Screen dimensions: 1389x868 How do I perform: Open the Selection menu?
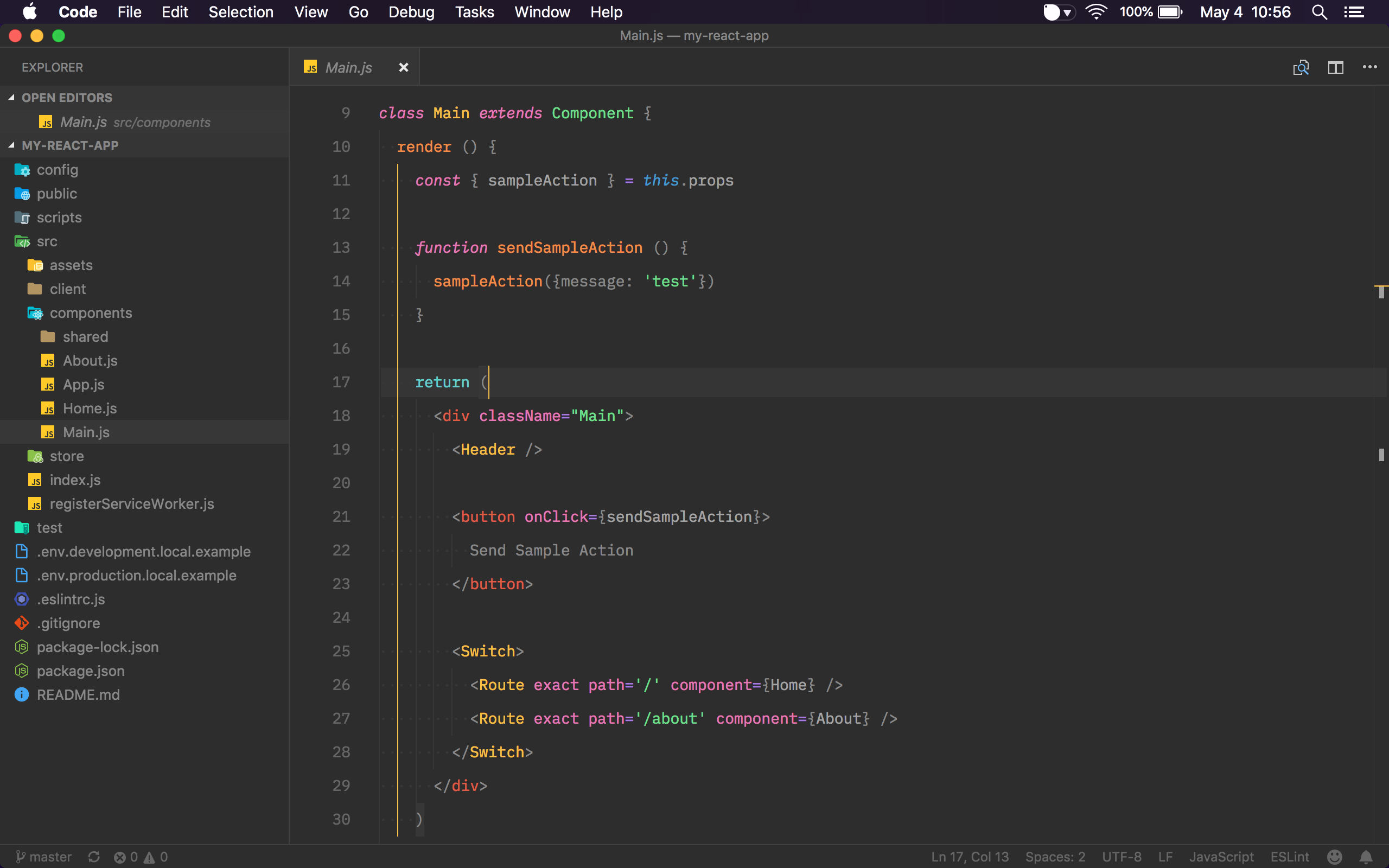240,12
